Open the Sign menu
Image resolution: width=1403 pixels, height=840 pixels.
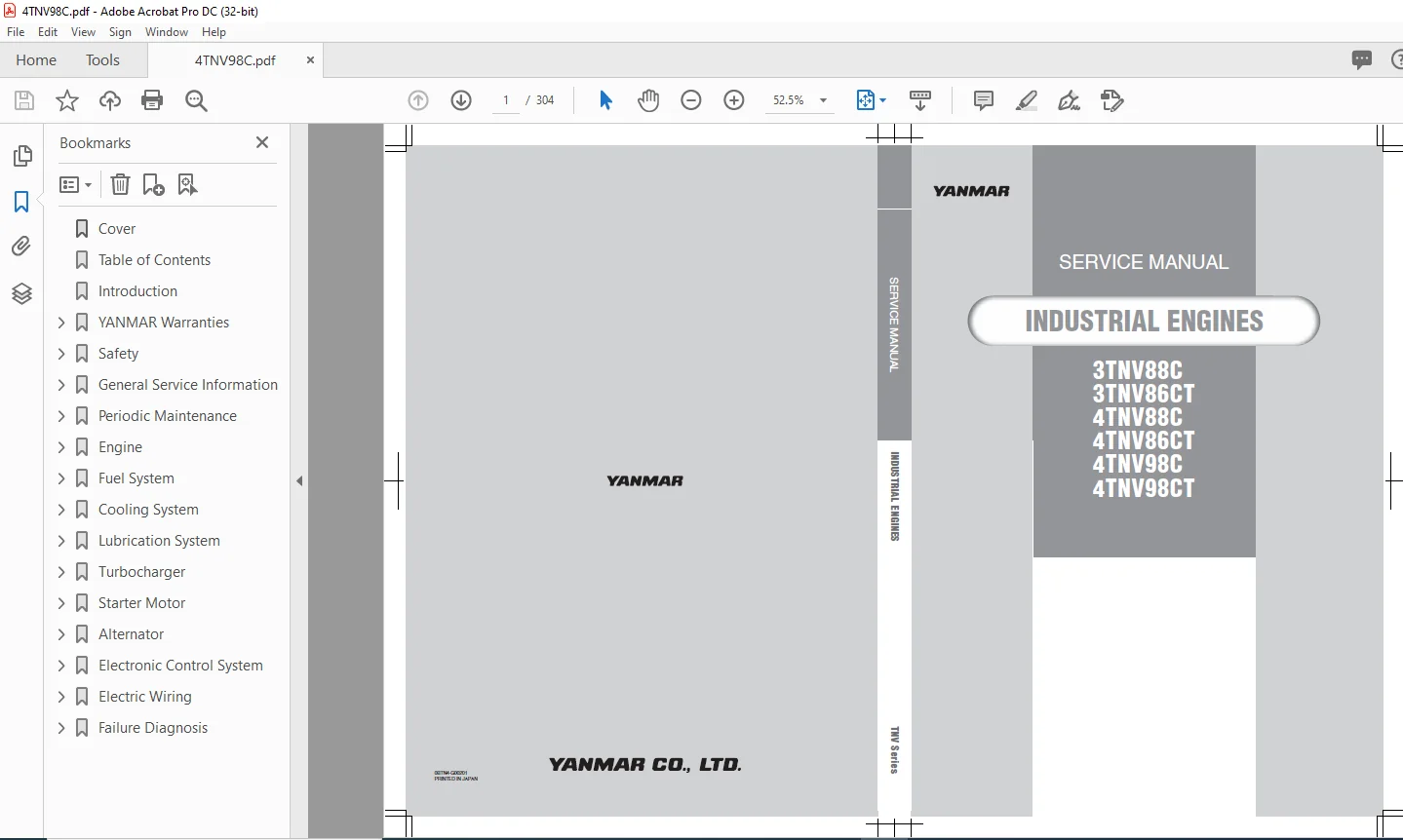[x=120, y=32]
